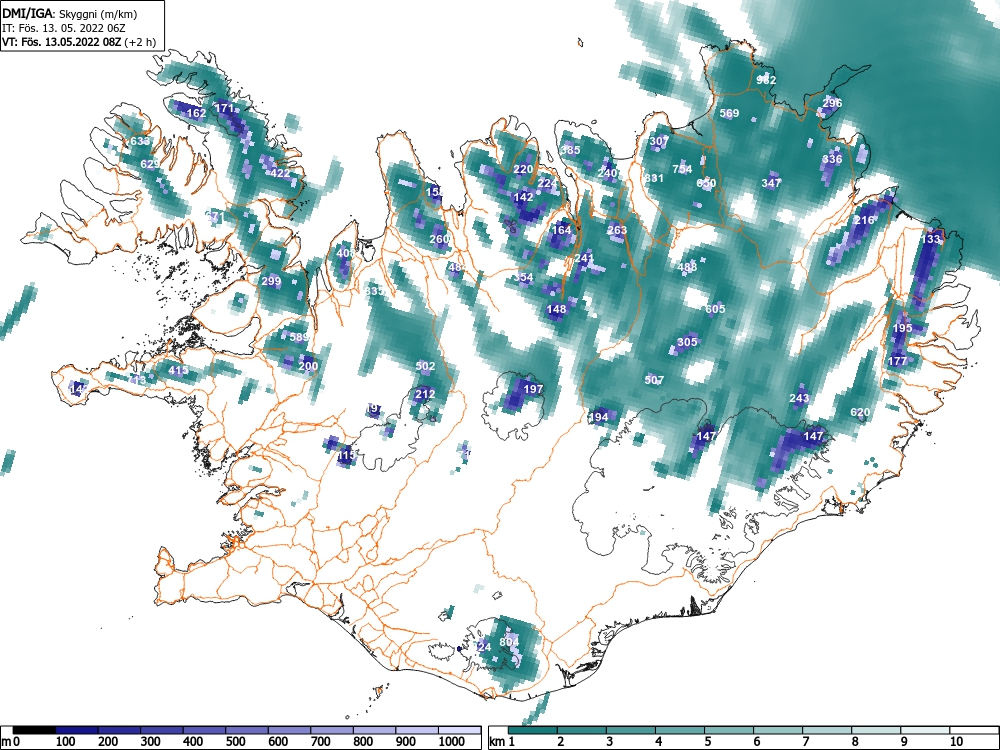Select the '804' value on the southern glacier

(x=509, y=642)
